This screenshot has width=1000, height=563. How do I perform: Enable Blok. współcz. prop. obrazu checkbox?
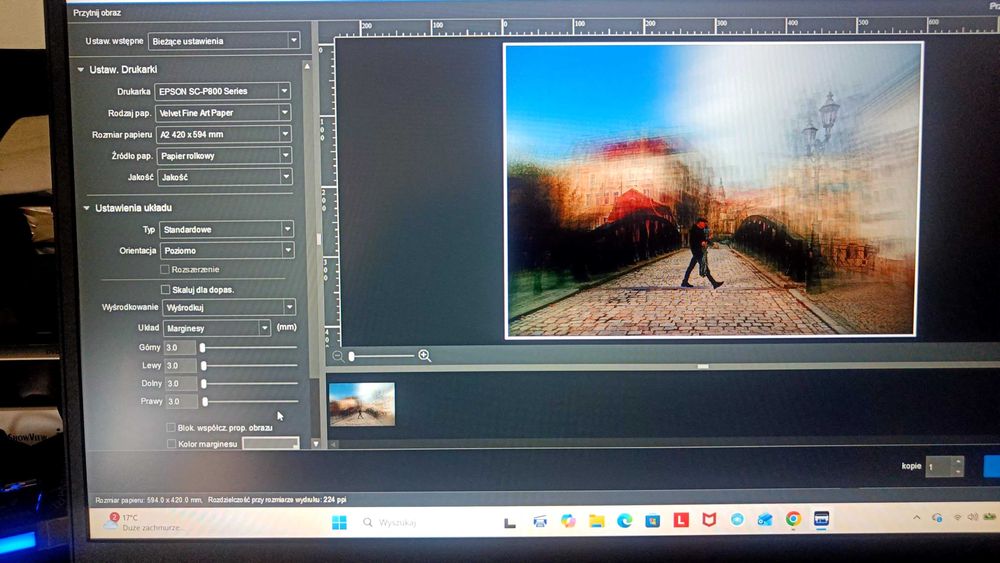point(171,428)
